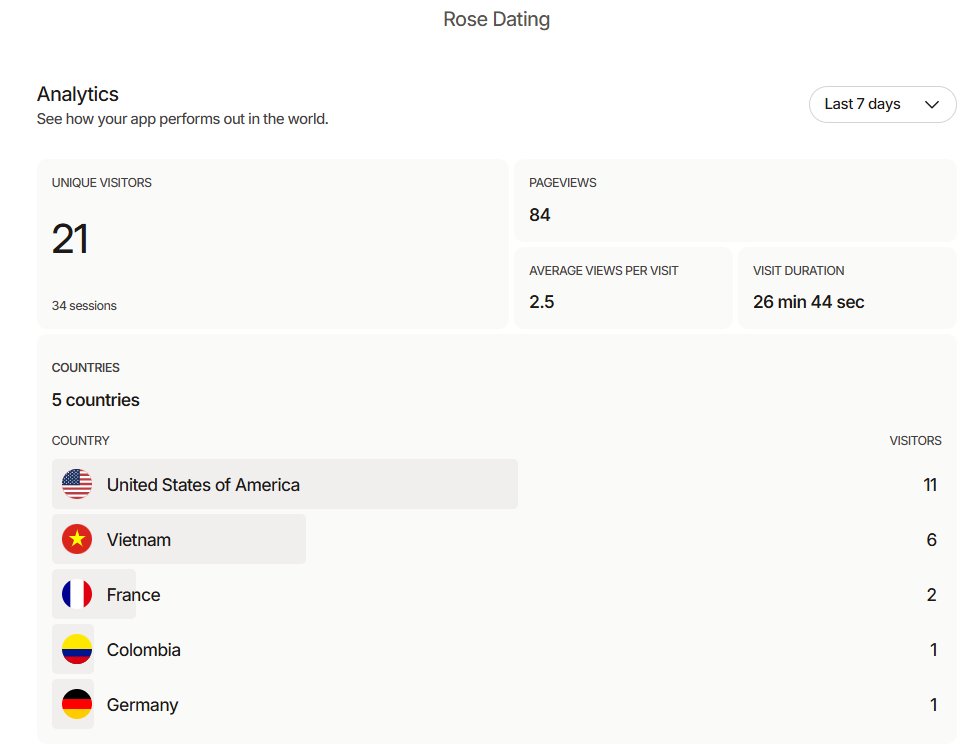Click the Visitors column header

pyautogui.click(x=915, y=441)
